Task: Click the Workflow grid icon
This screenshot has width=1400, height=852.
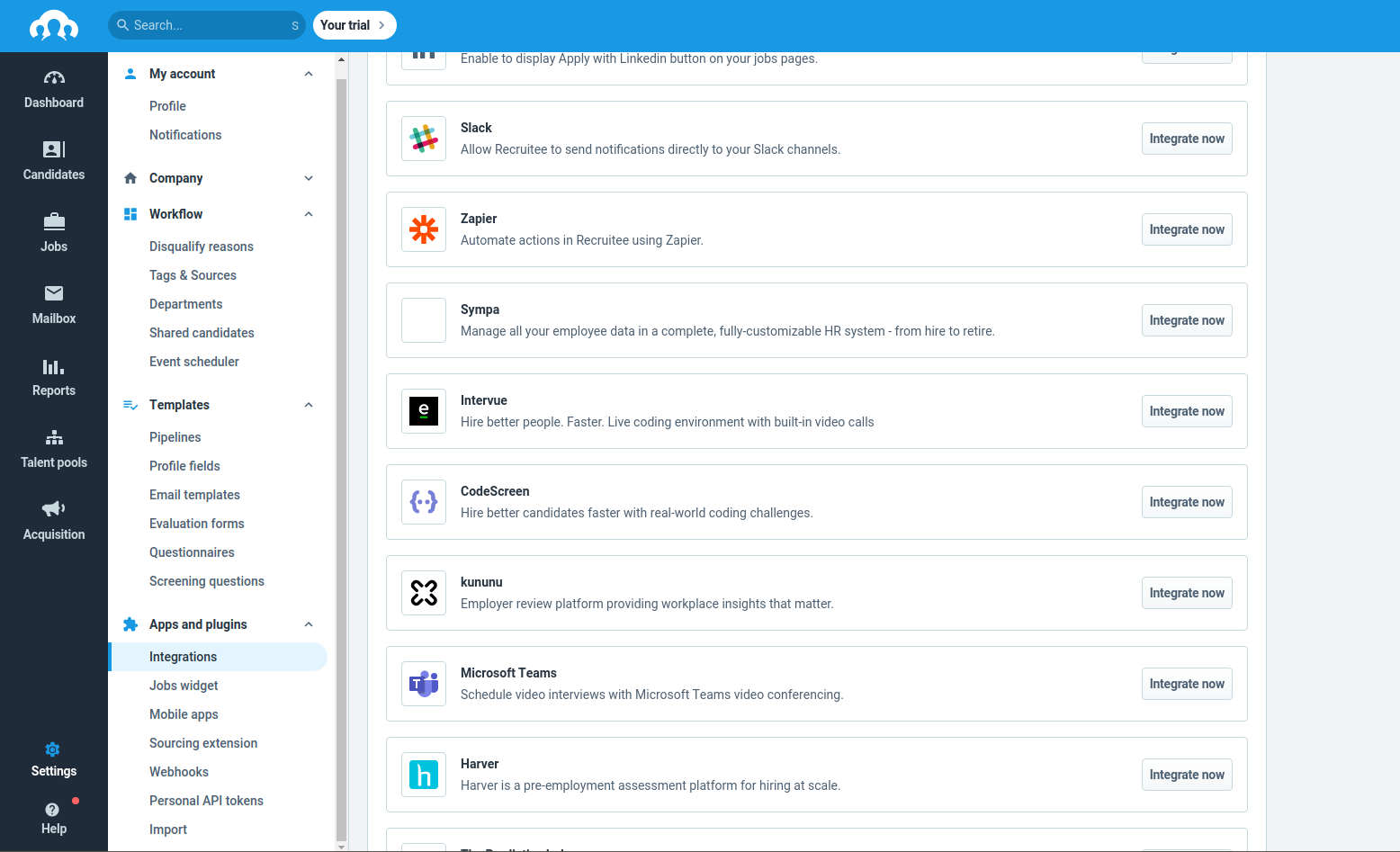Action: (x=130, y=214)
